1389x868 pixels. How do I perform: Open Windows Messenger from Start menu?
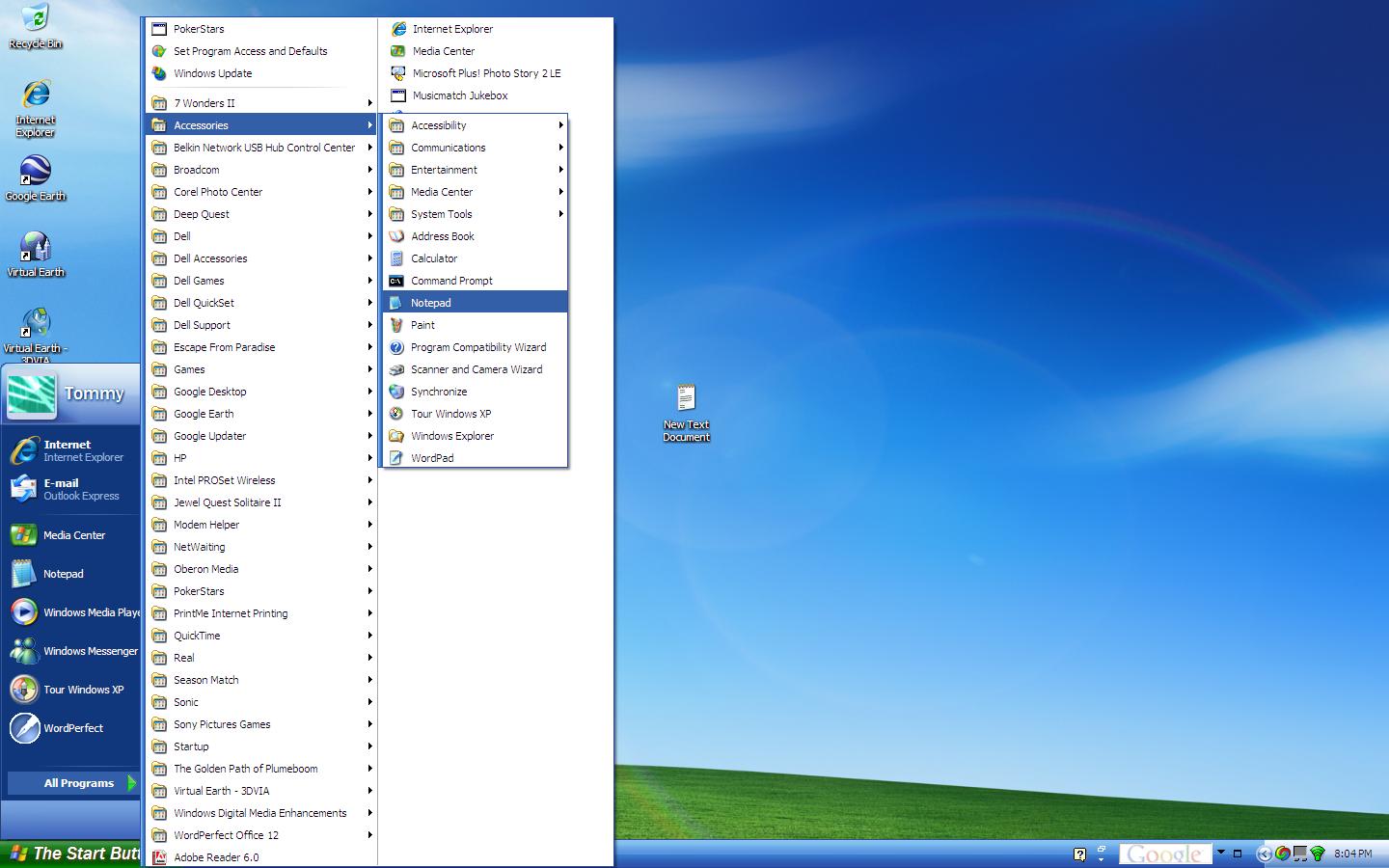point(72,651)
